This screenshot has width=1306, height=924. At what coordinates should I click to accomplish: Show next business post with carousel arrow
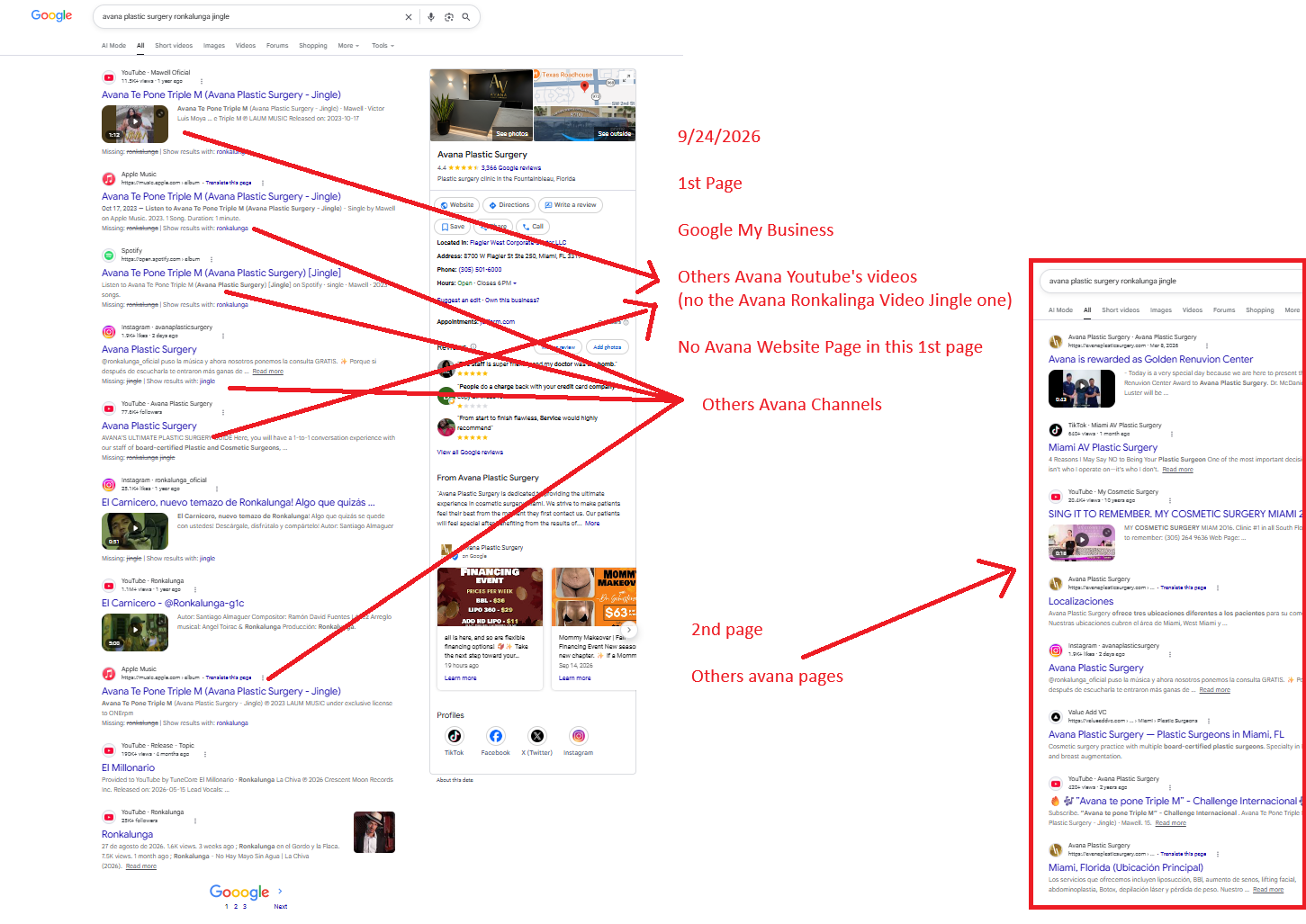[629, 629]
